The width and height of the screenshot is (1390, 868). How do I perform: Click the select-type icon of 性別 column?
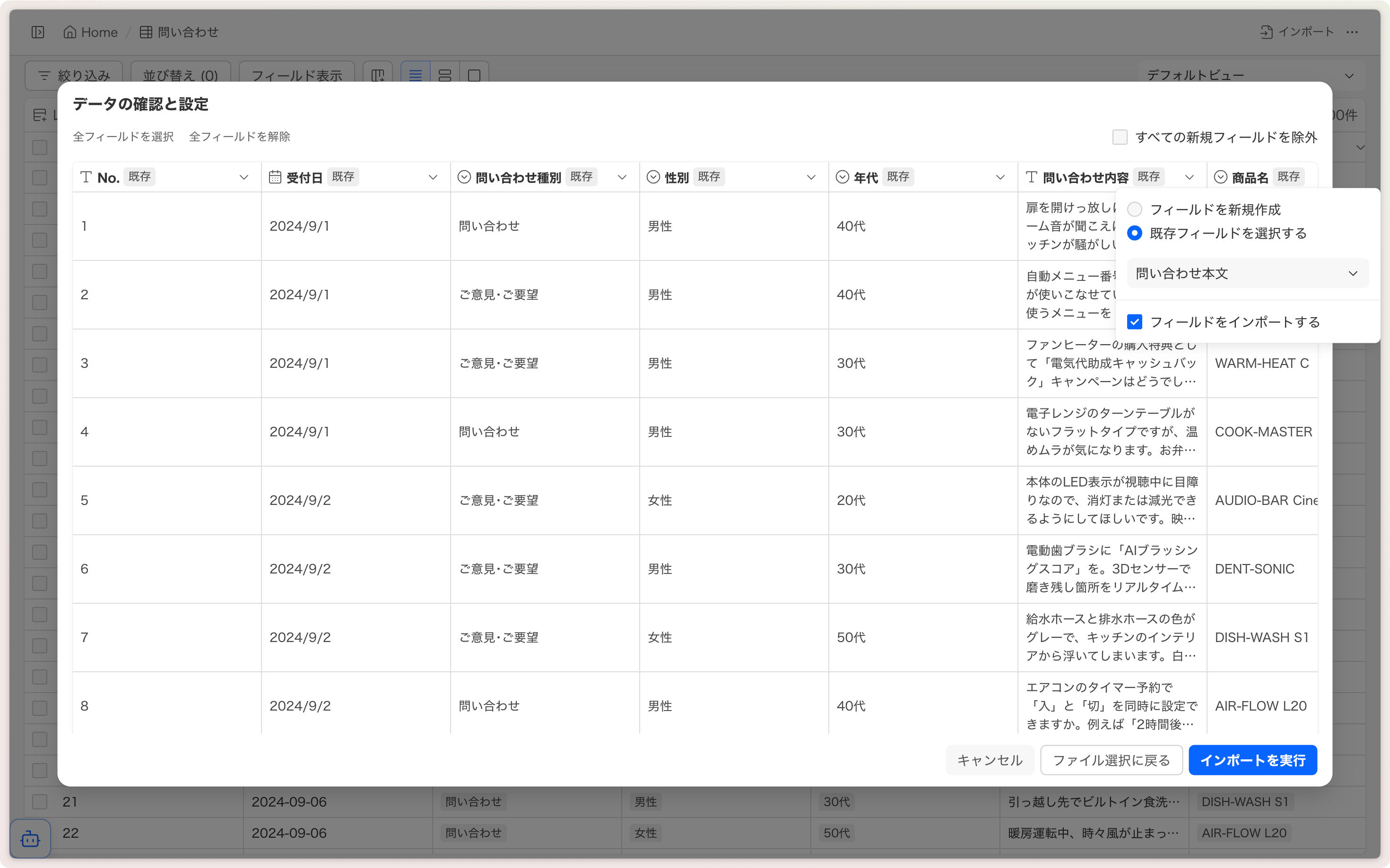pos(653,177)
